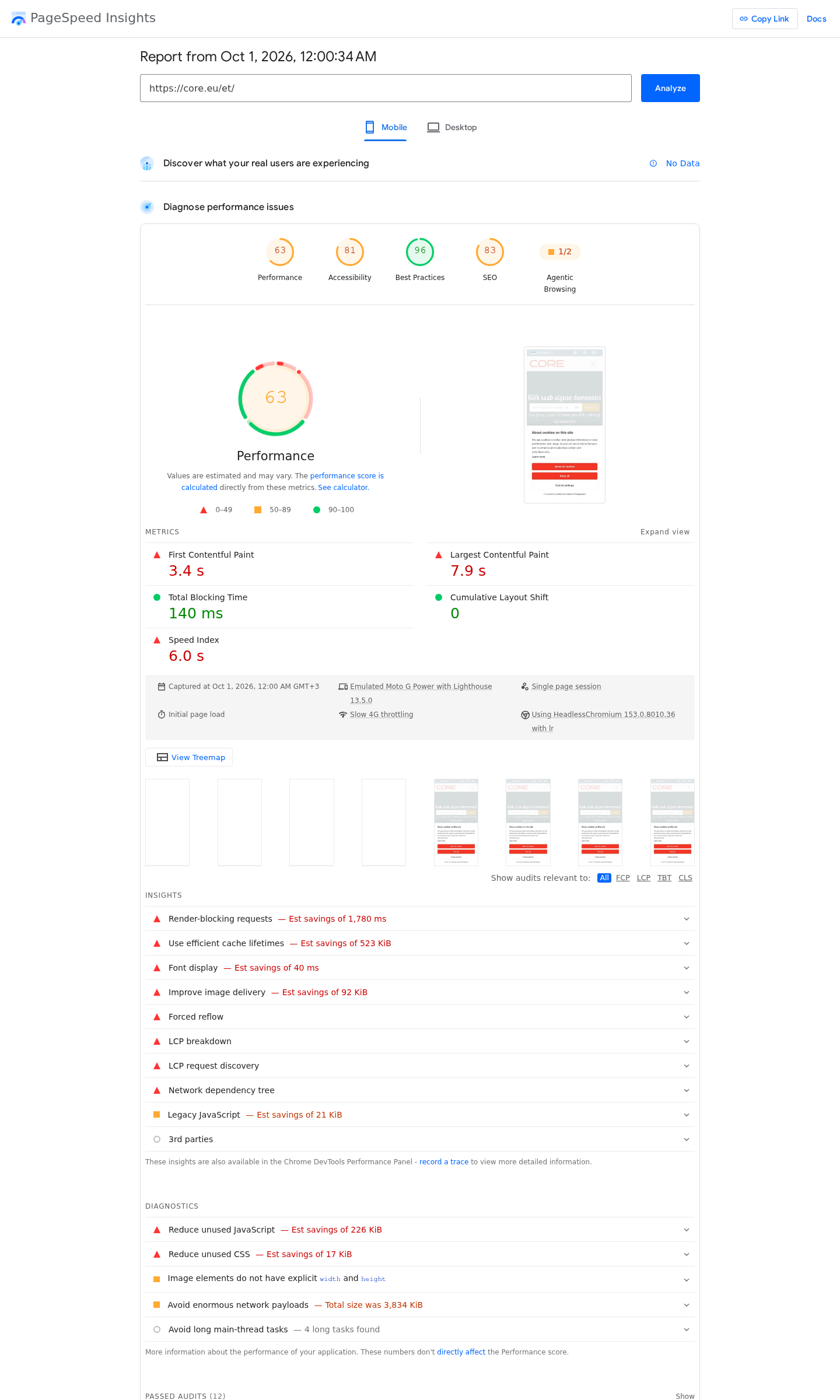The height and width of the screenshot is (1400, 840).
Task: Expand Use efficient cache lifetimes insight
Action: pyautogui.click(x=420, y=943)
